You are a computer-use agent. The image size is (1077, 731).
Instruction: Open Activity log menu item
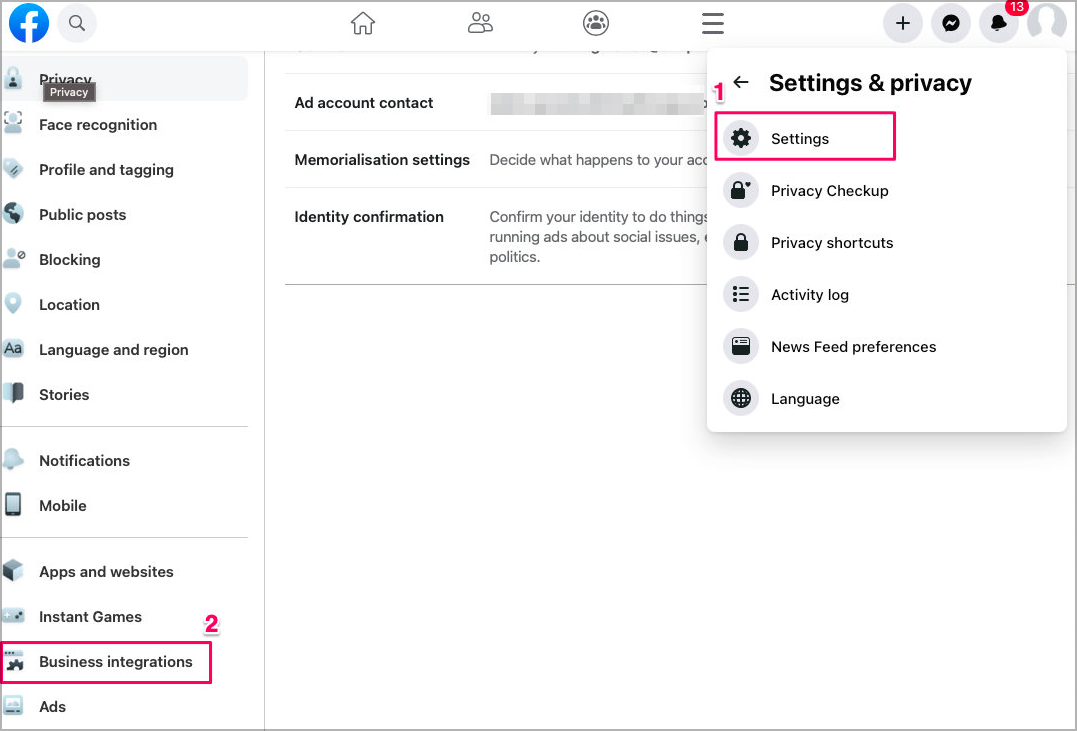(x=886, y=295)
